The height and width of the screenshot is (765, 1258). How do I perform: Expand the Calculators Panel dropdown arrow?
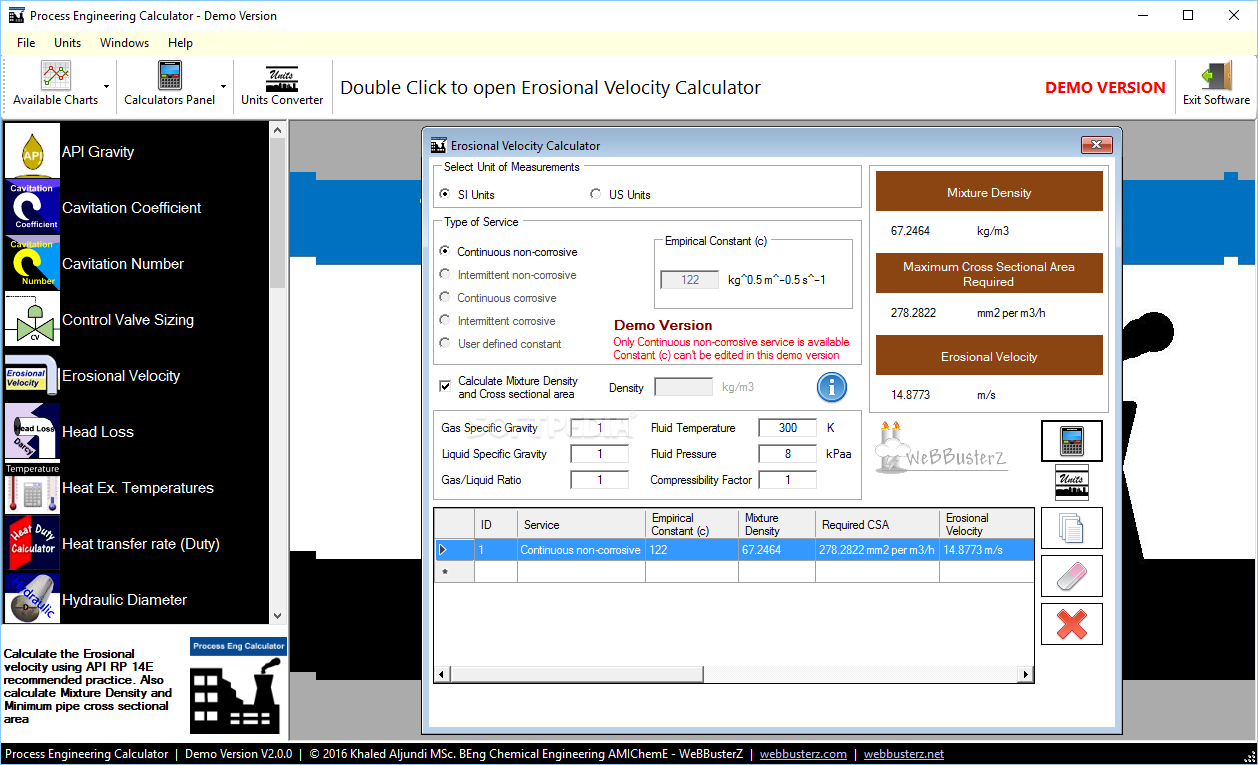tap(224, 86)
